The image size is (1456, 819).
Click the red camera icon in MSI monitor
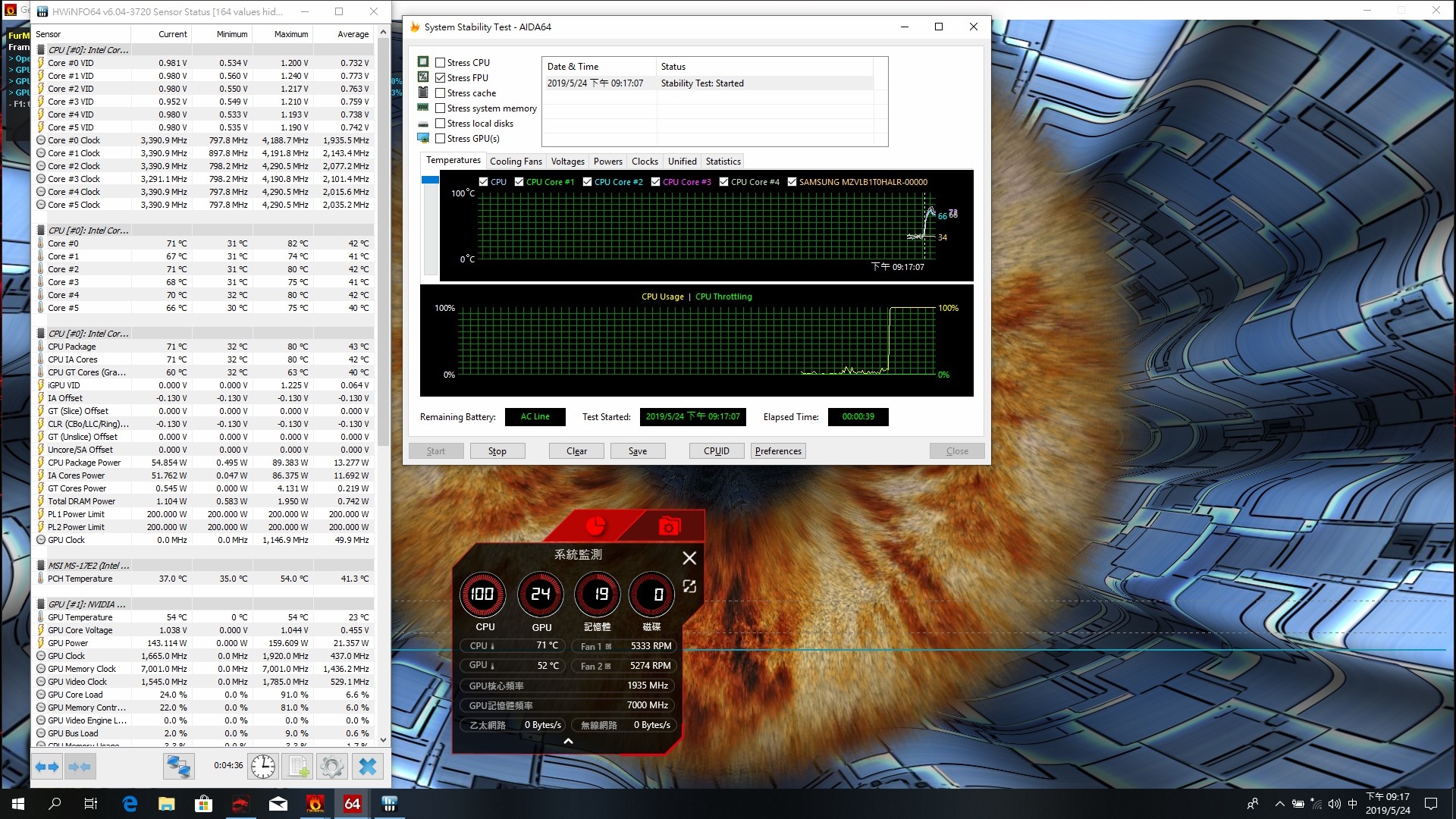[669, 526]
